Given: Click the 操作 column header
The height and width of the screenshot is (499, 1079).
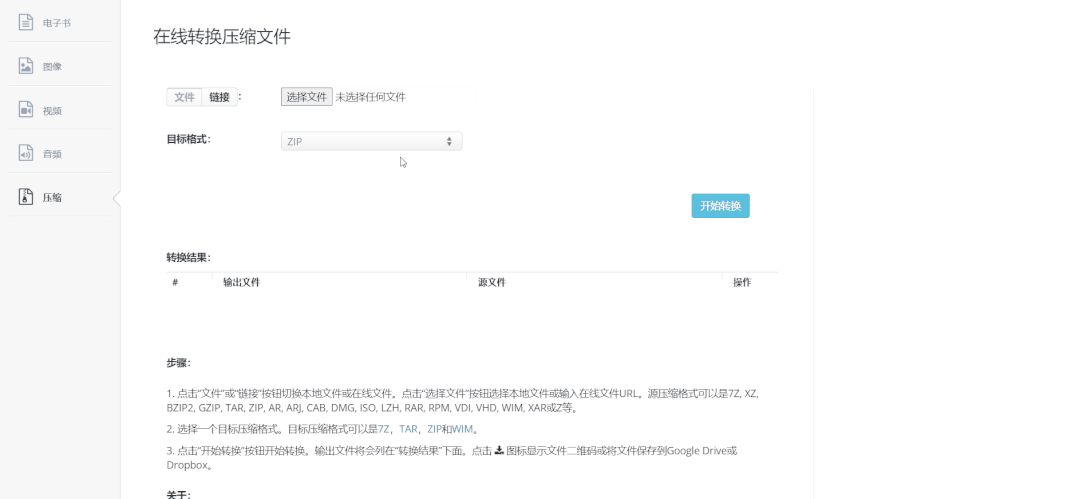Looking at the screenshot, I should pos(742,282).
